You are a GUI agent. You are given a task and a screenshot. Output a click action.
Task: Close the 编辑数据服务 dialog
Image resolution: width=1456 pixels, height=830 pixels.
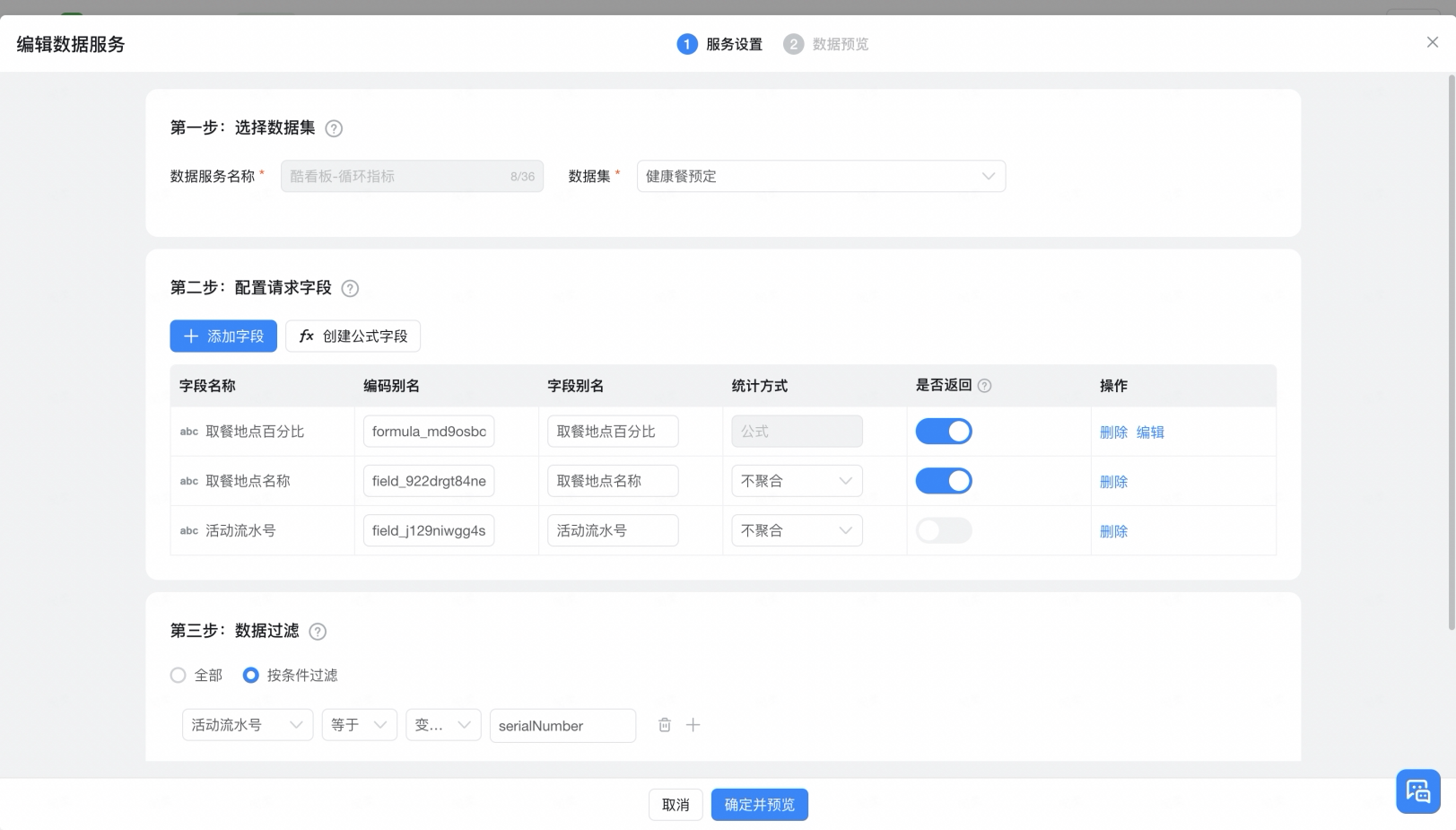tap(1433, 42)
